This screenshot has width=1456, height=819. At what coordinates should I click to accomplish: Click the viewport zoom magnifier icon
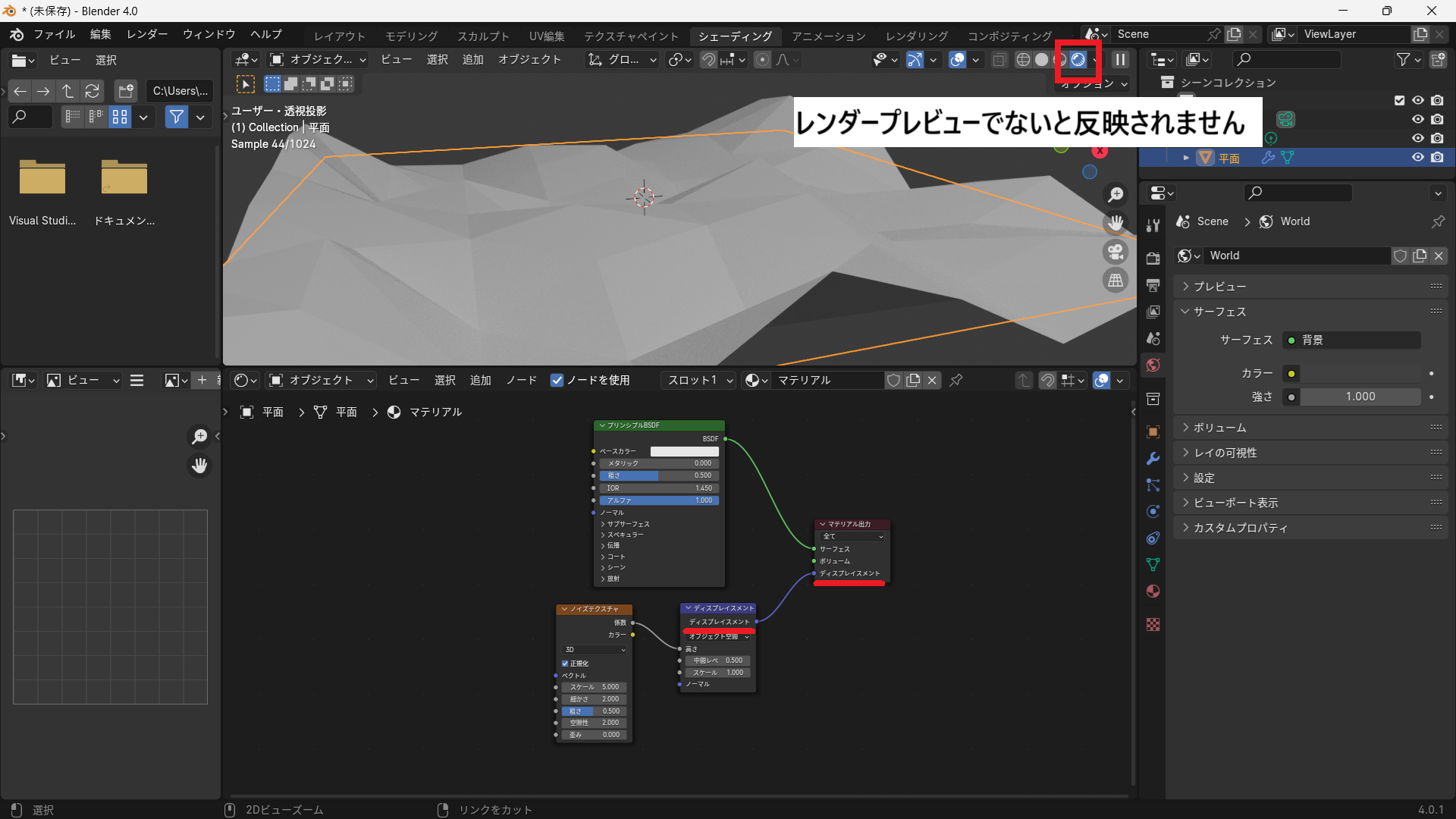[x=1116, y=195]
